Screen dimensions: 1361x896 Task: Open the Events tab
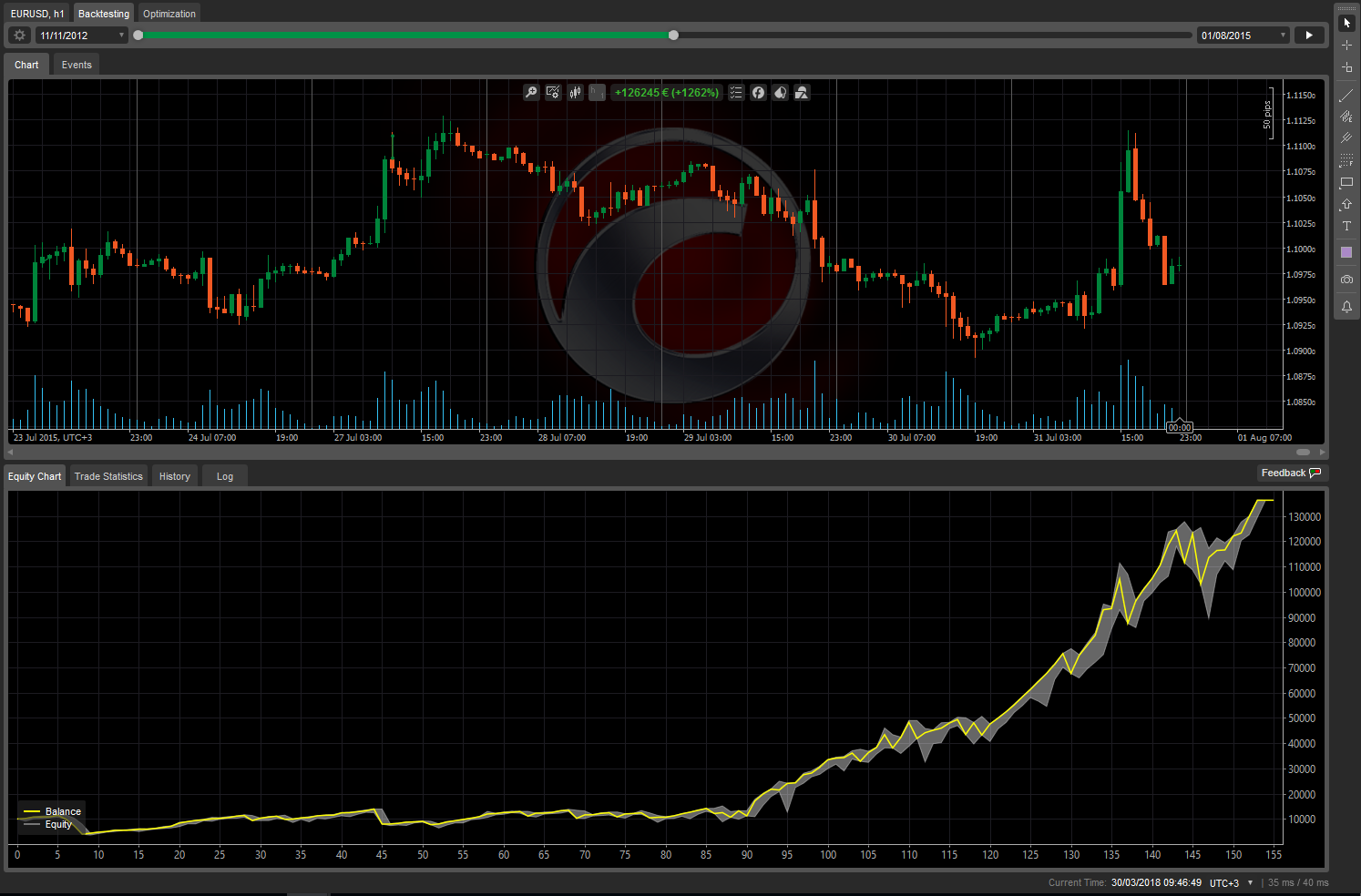pyautogui.click(x=77, y=65)
